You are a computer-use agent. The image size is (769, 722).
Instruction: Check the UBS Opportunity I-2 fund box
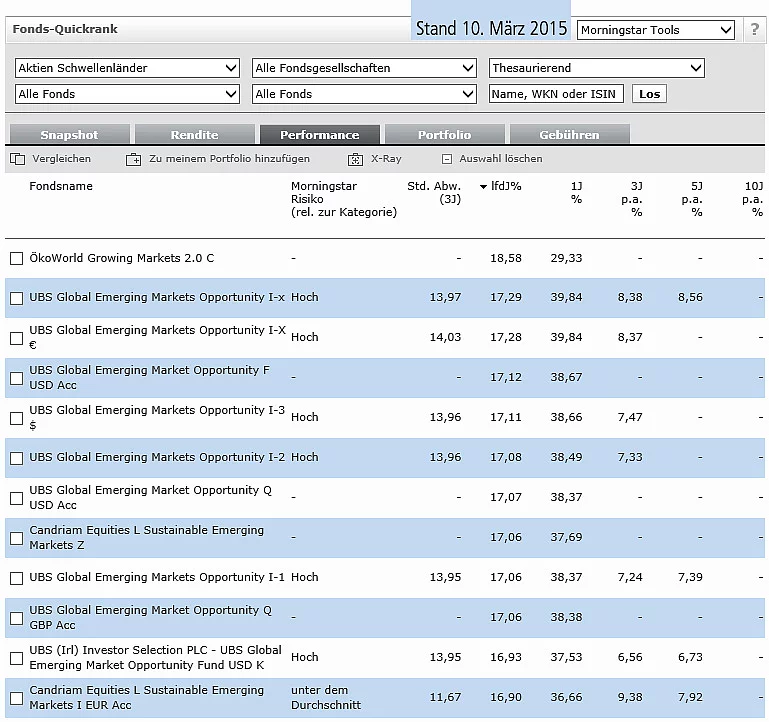16,458
